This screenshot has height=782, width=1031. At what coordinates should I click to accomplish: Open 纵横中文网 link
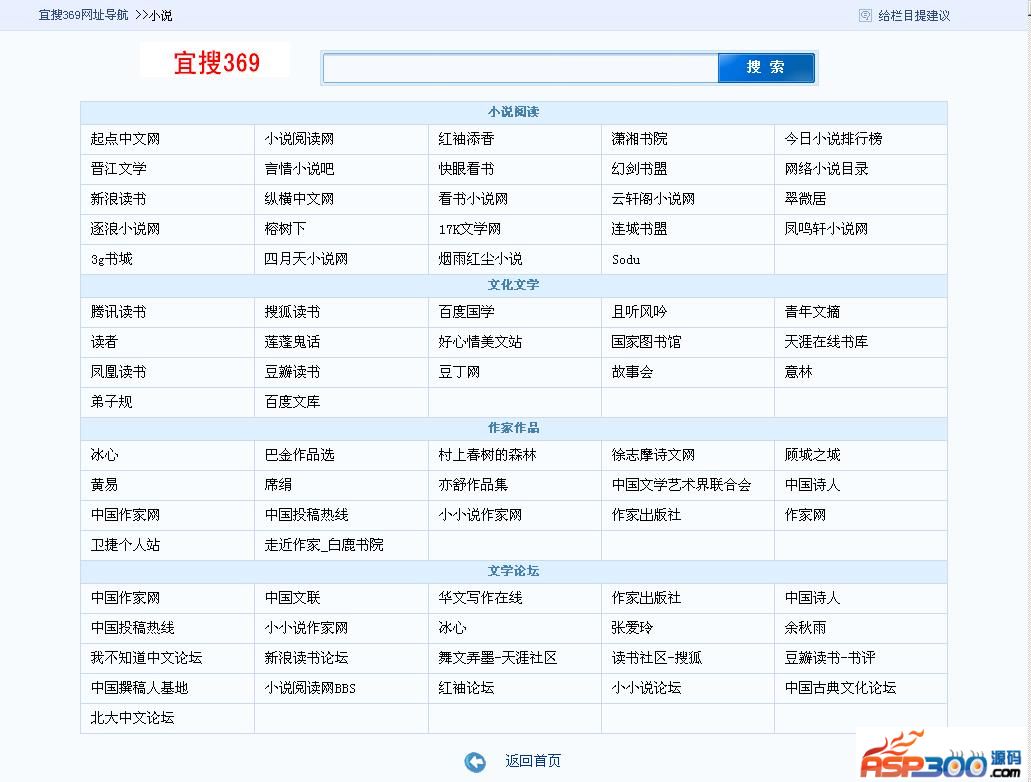click(x=299, y=199)
